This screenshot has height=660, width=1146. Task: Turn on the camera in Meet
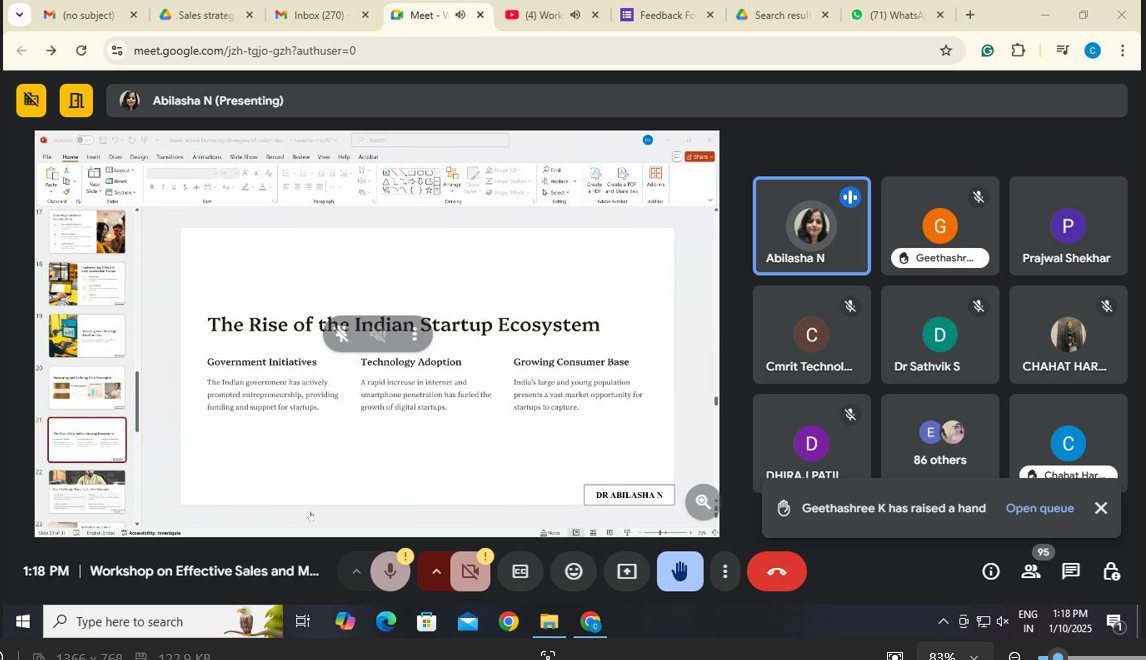point(470,572)
